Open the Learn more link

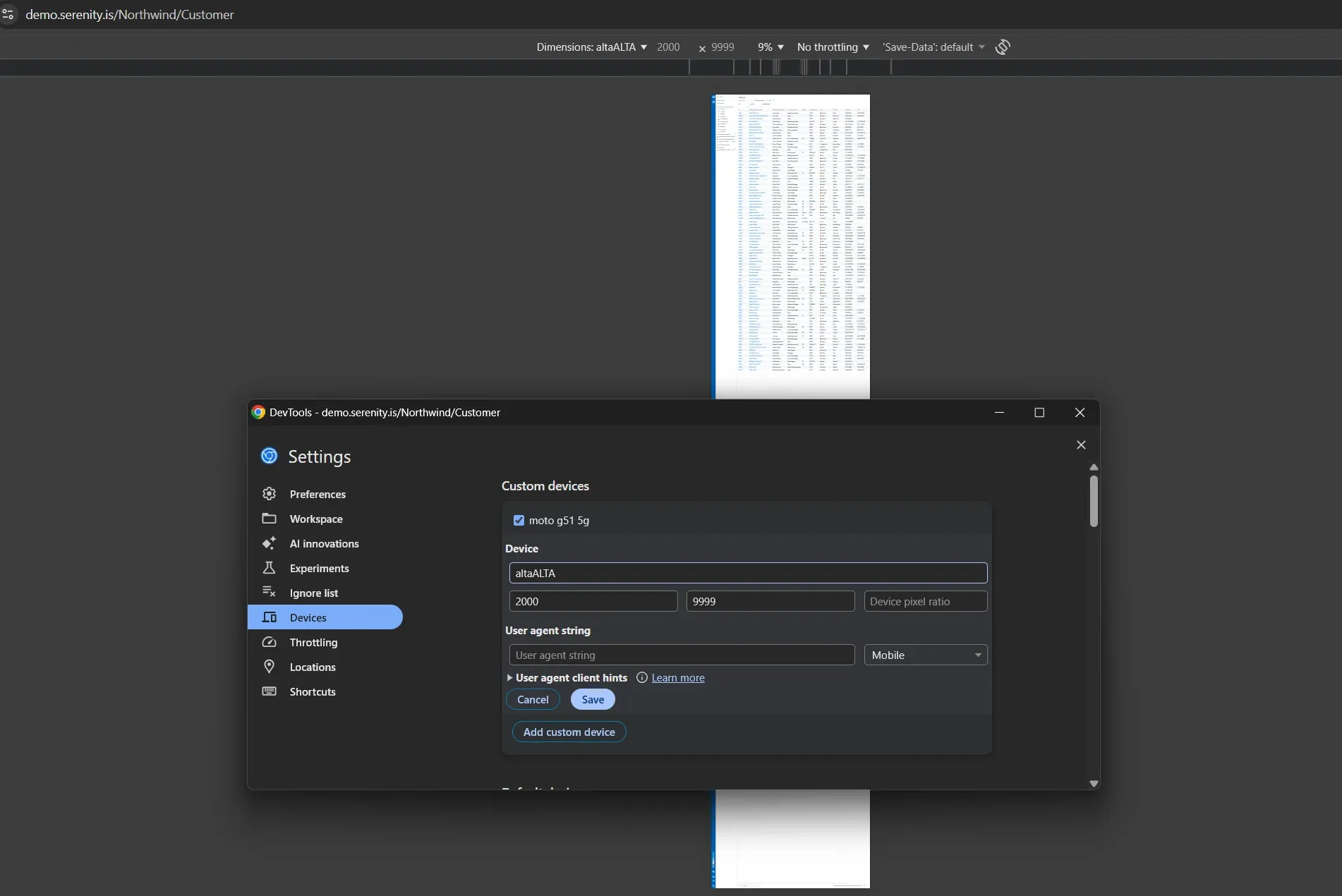point(678,678)
